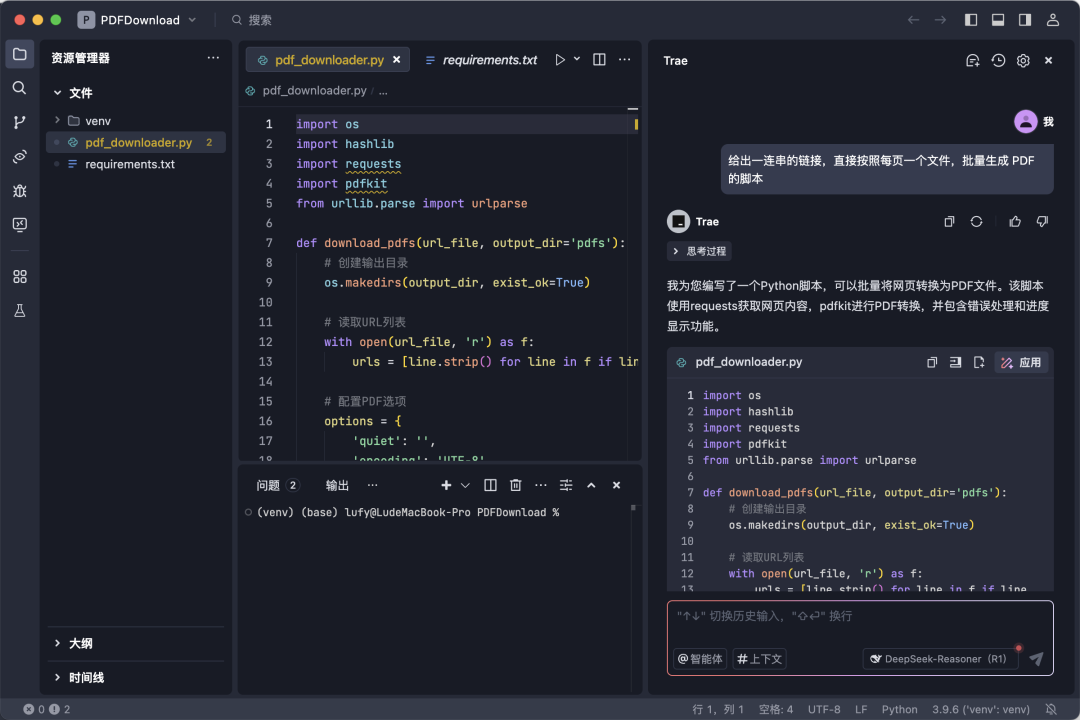
Task: Delete the terminal with trash icon
Action: pyautogui.click(x=515, y=486)
